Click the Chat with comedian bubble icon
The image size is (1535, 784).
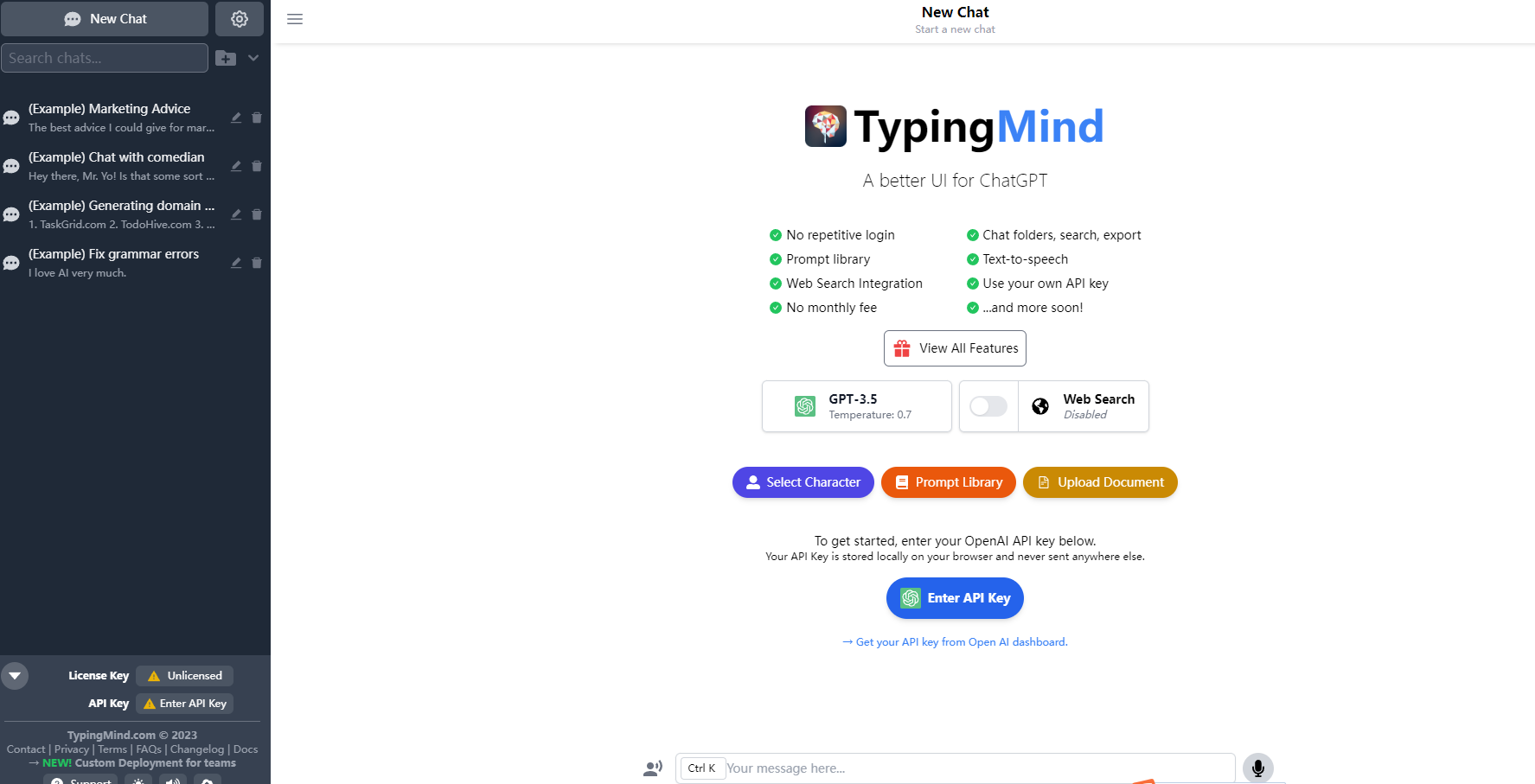11,167
